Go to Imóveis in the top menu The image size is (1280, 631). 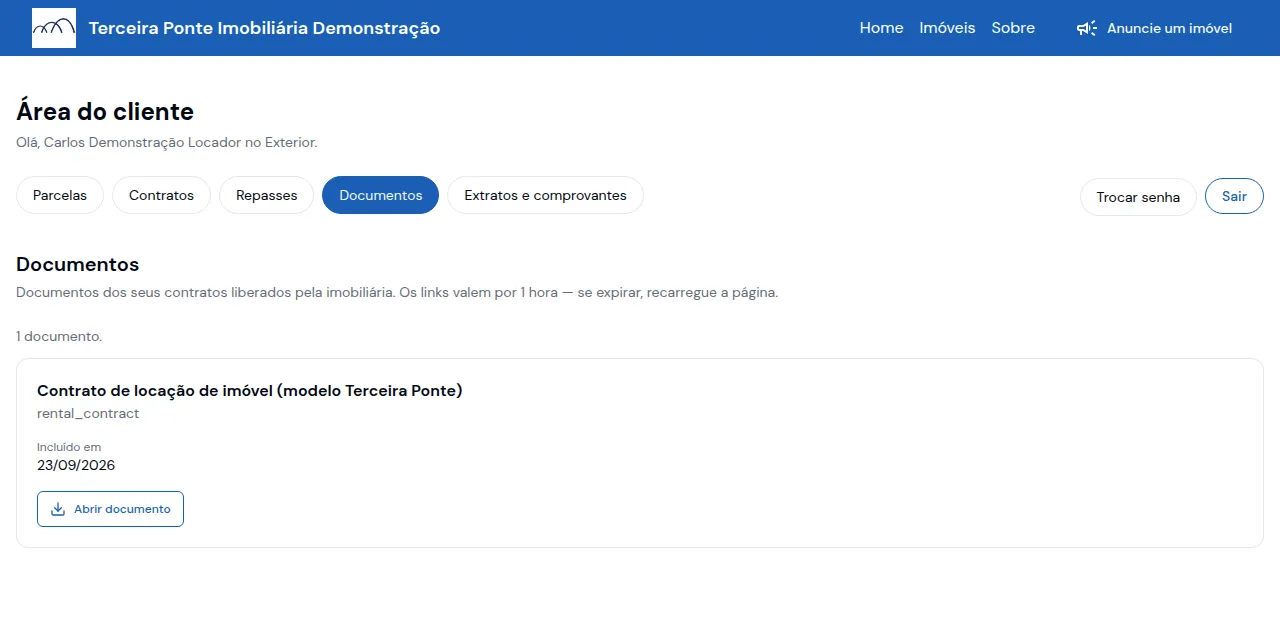(947, 28)
